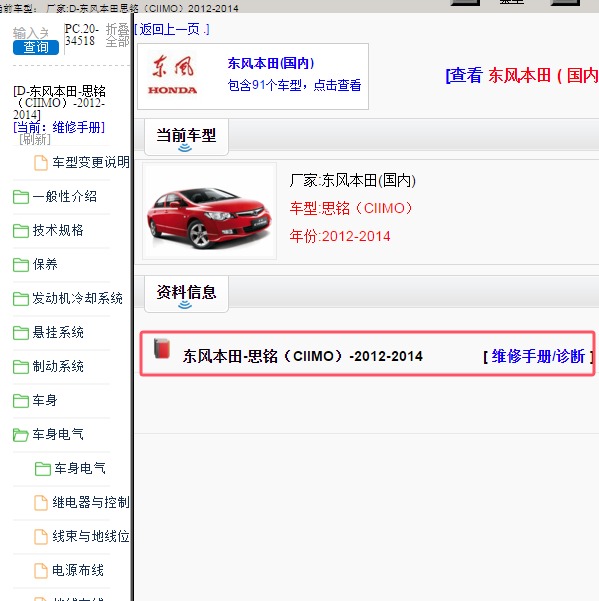Click the folder icon next to 车身

21,401
